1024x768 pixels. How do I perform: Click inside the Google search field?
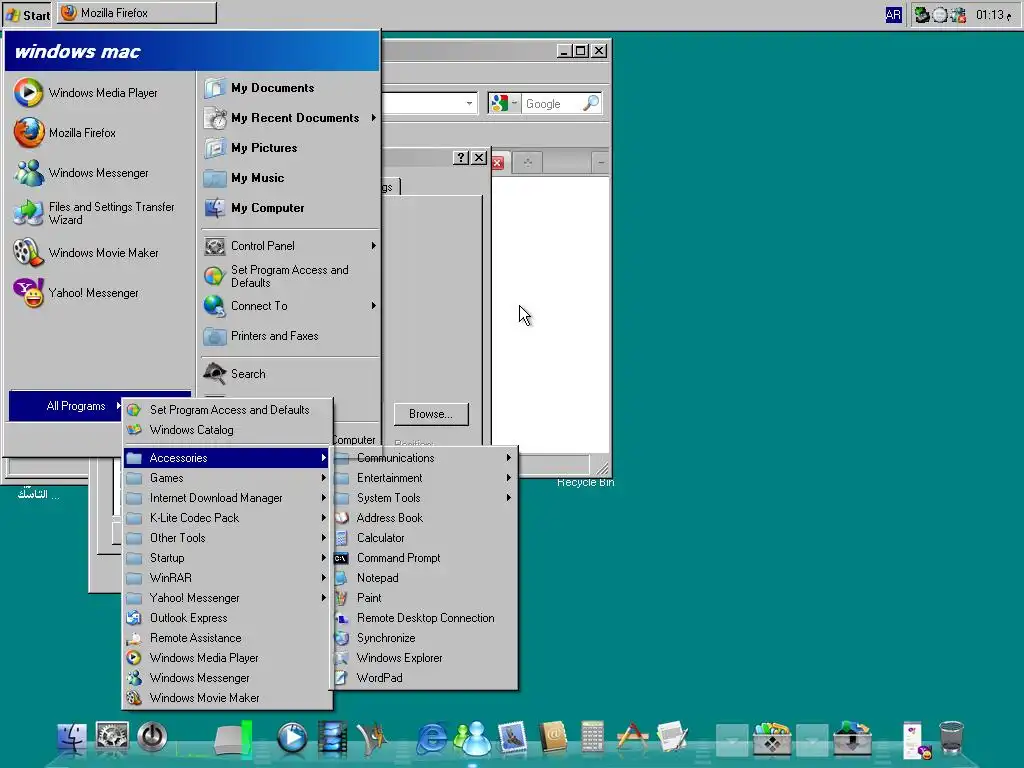pyautogui.click(x=552, y=103)
